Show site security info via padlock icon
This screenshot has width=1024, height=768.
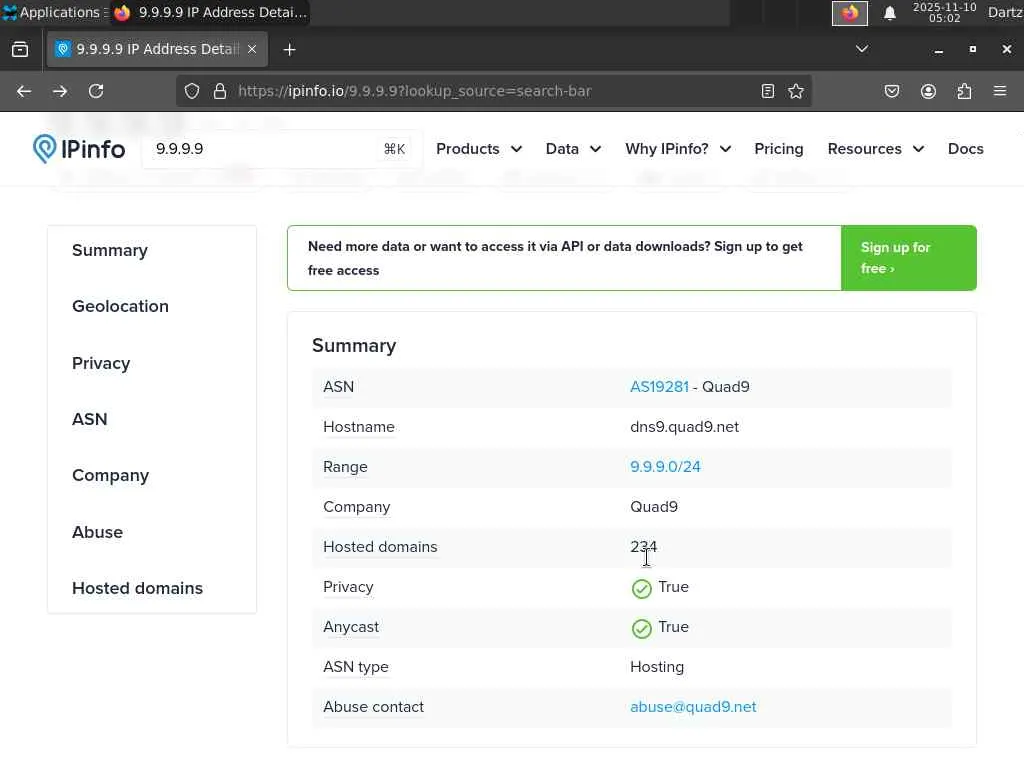pyautogui.click(x=220, y=91)
